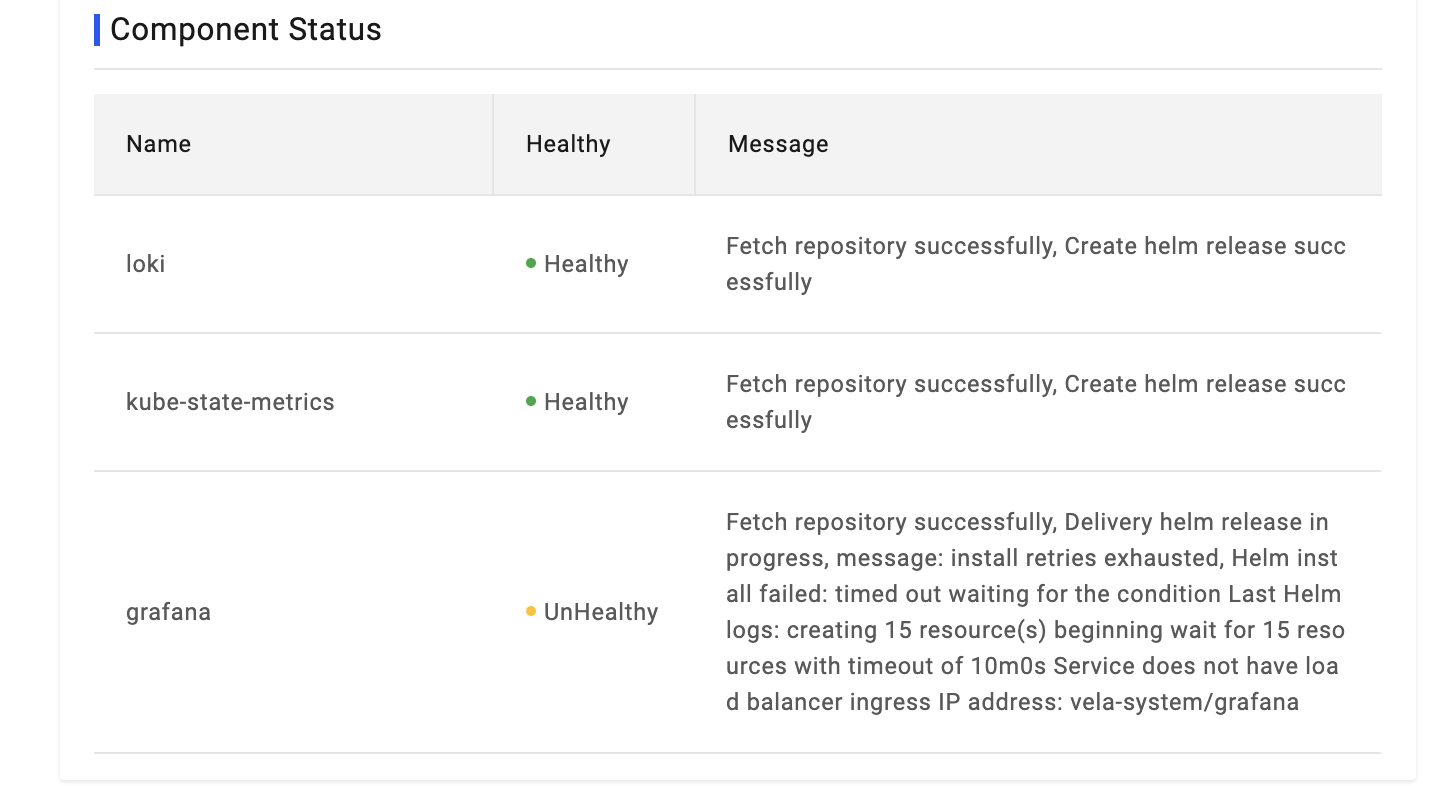
Task: Expand the grafana row for more details
Action: coord(168,611)
